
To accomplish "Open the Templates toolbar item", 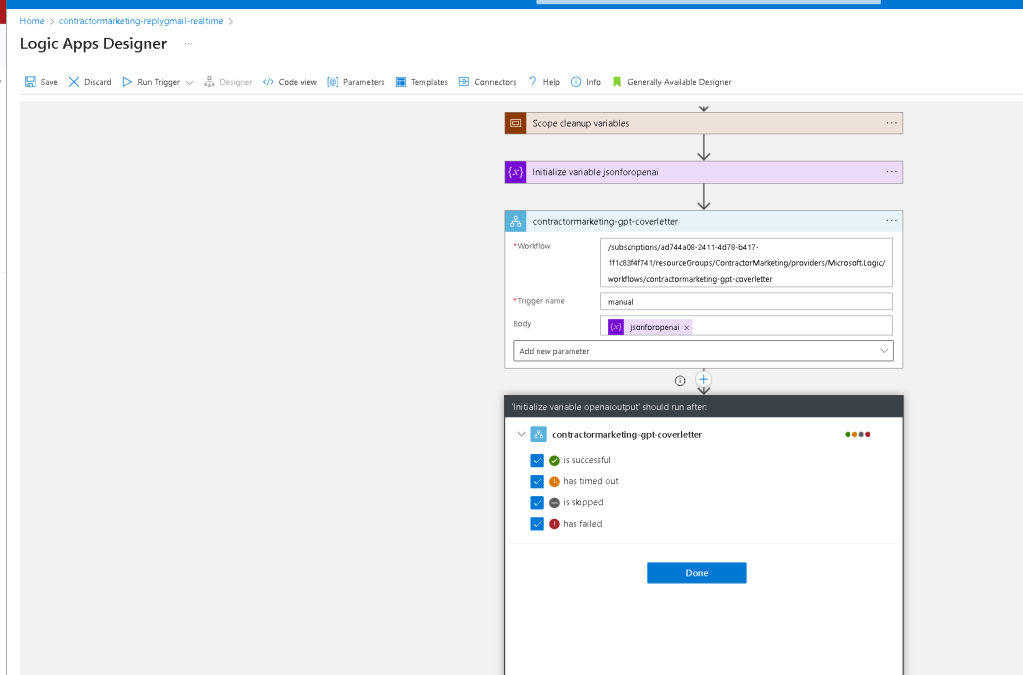I will pyautogui.click(x=421, y=82).
